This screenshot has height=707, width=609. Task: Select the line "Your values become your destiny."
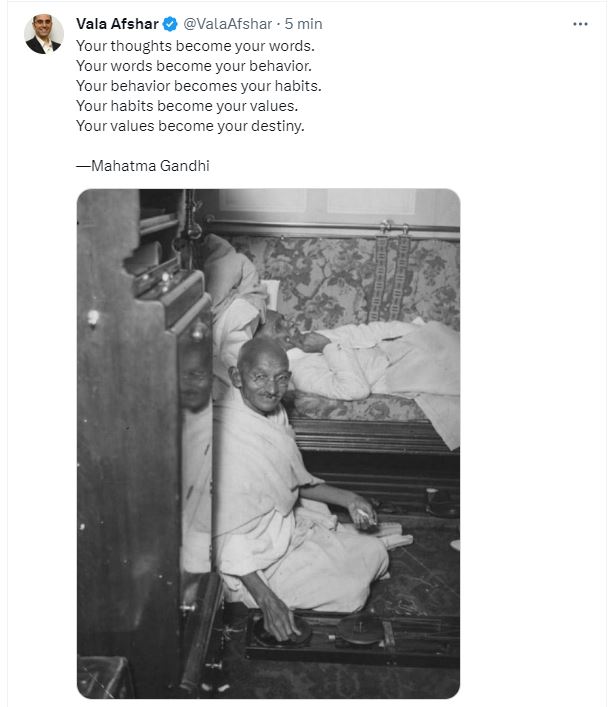click(x=190, y=126)
